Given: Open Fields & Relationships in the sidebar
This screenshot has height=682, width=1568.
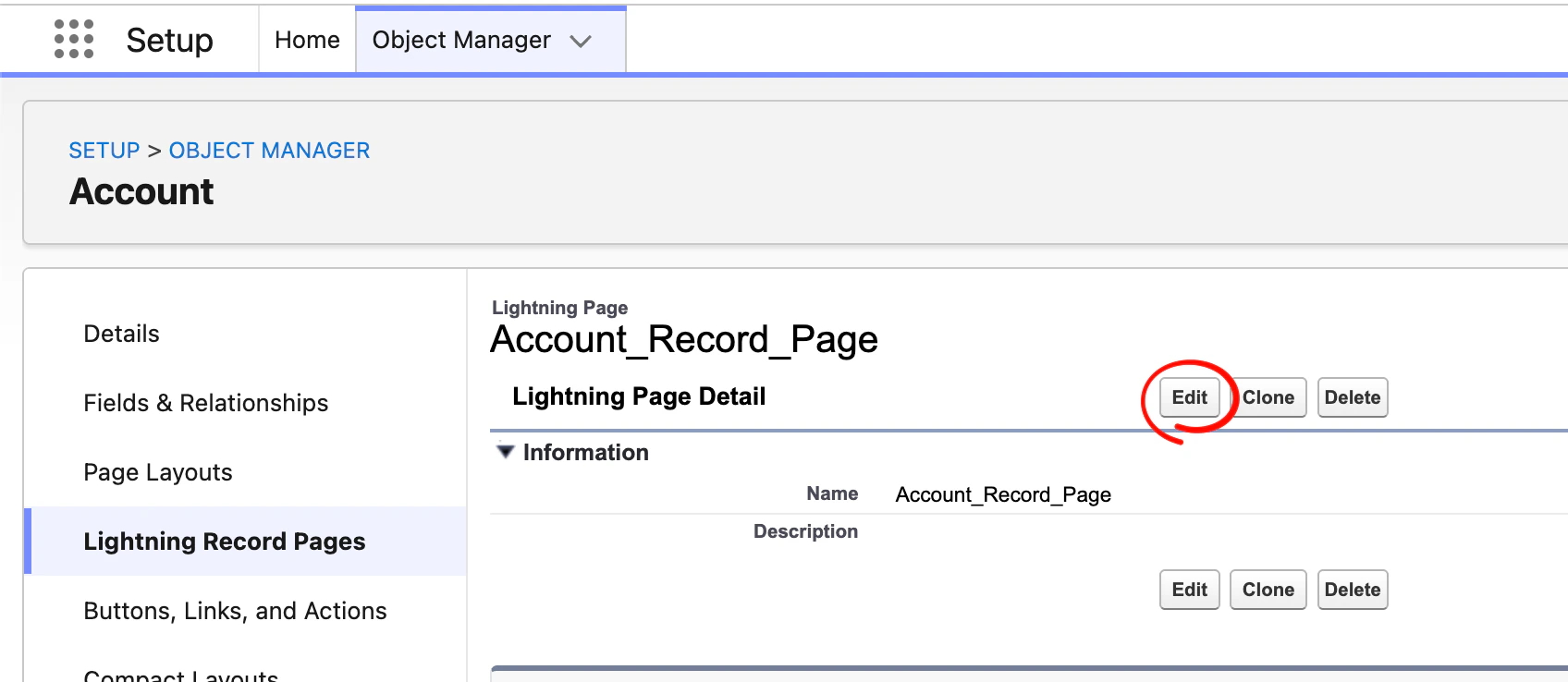Looking at the screenshot, I should coord(206,403).
